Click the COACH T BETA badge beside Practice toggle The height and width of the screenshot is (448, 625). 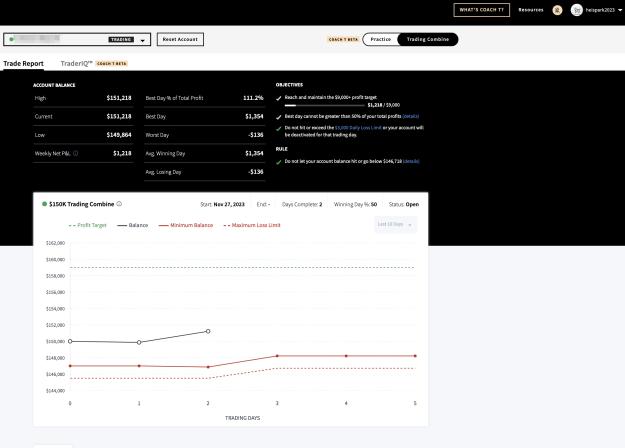343,39
